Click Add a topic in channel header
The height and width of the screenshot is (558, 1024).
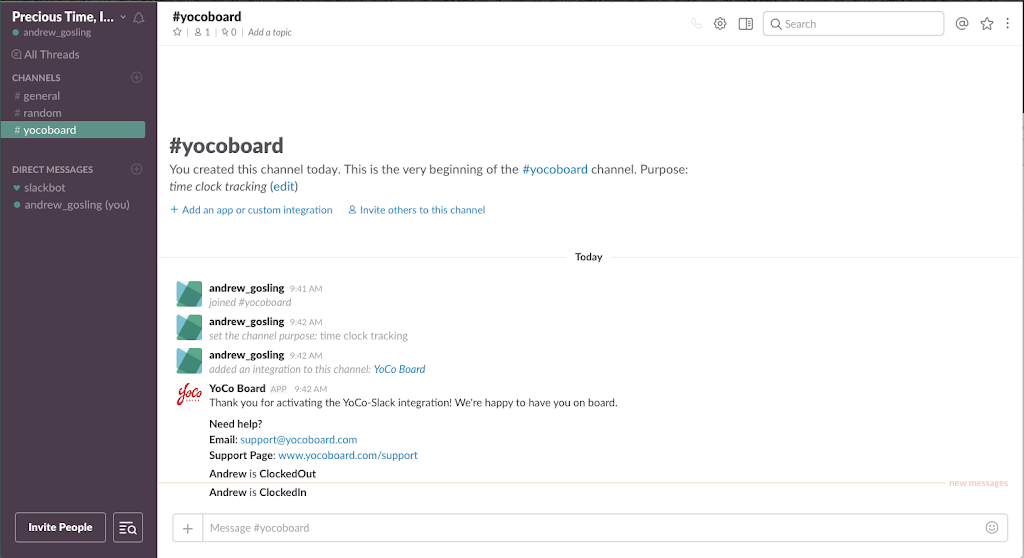pyautogui.click(x=270, y=32)
